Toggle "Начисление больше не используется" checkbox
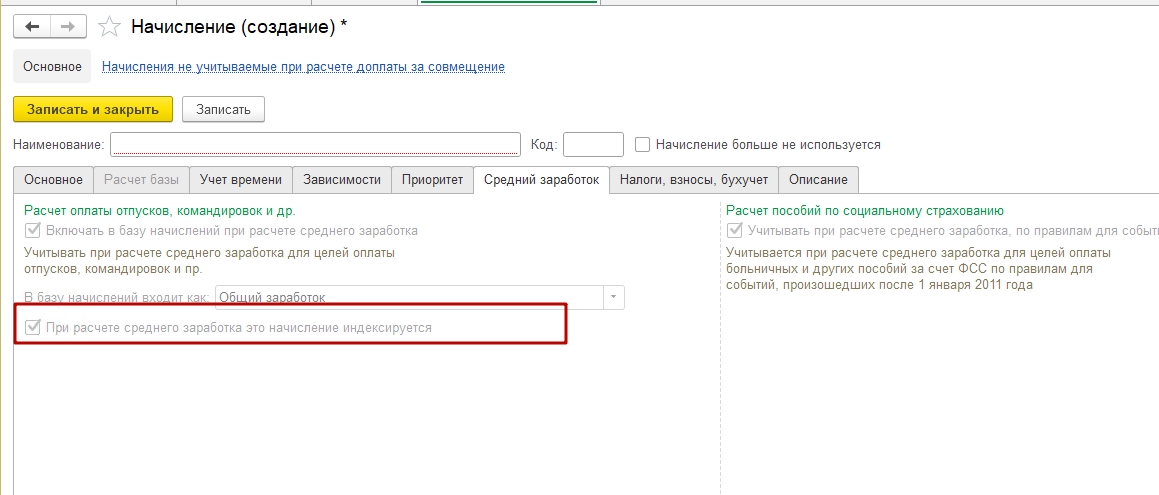This screenshot has width=1159, height=495. tap(643, 145)
